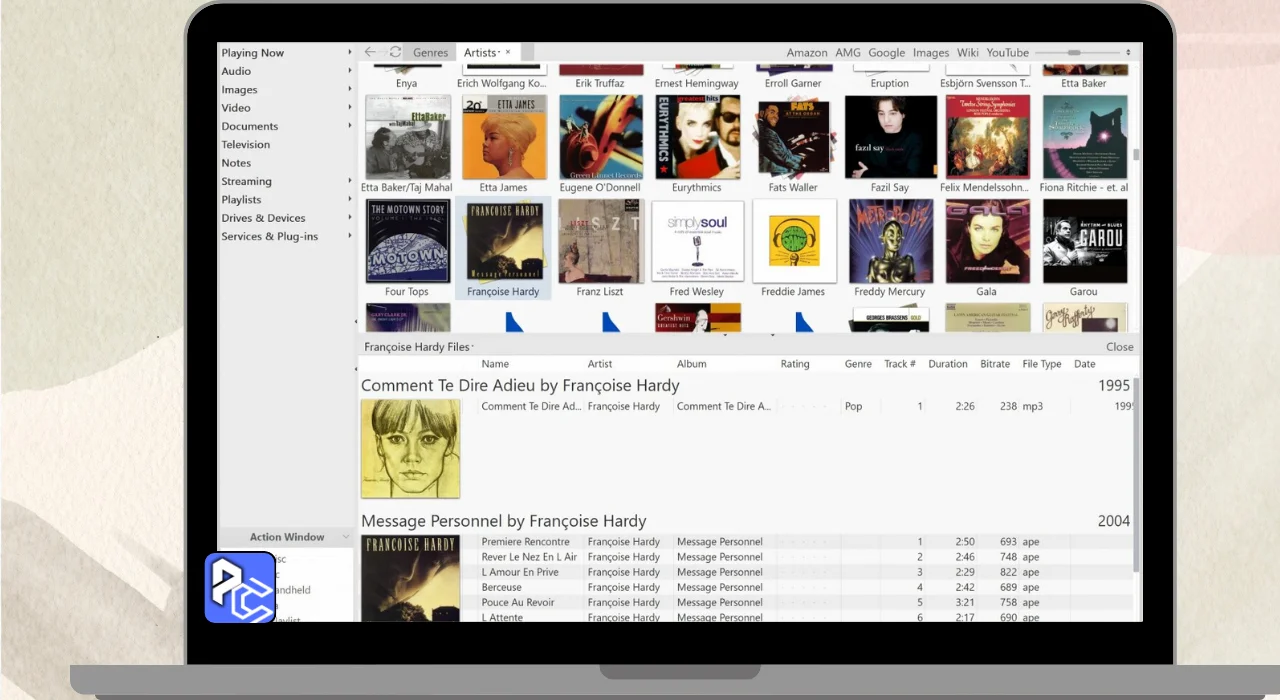The width and height of the screenshot is (1280, 700).
Task: Click the forward navigation arrow
Action: coord(383,52)
